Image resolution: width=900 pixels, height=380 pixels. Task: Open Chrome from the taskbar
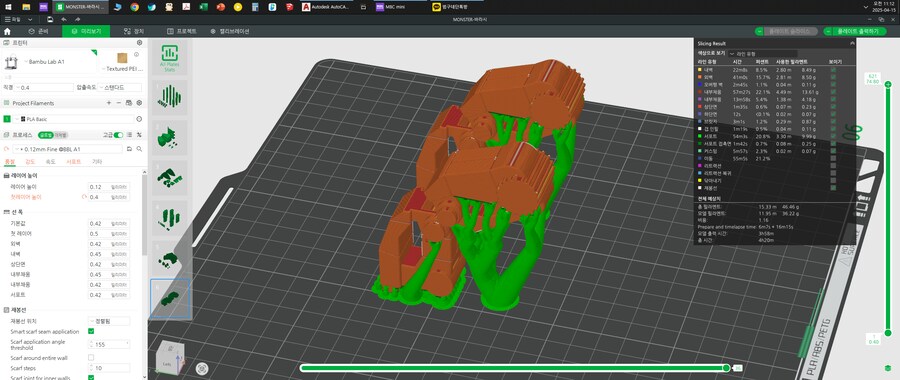point(134,7)
